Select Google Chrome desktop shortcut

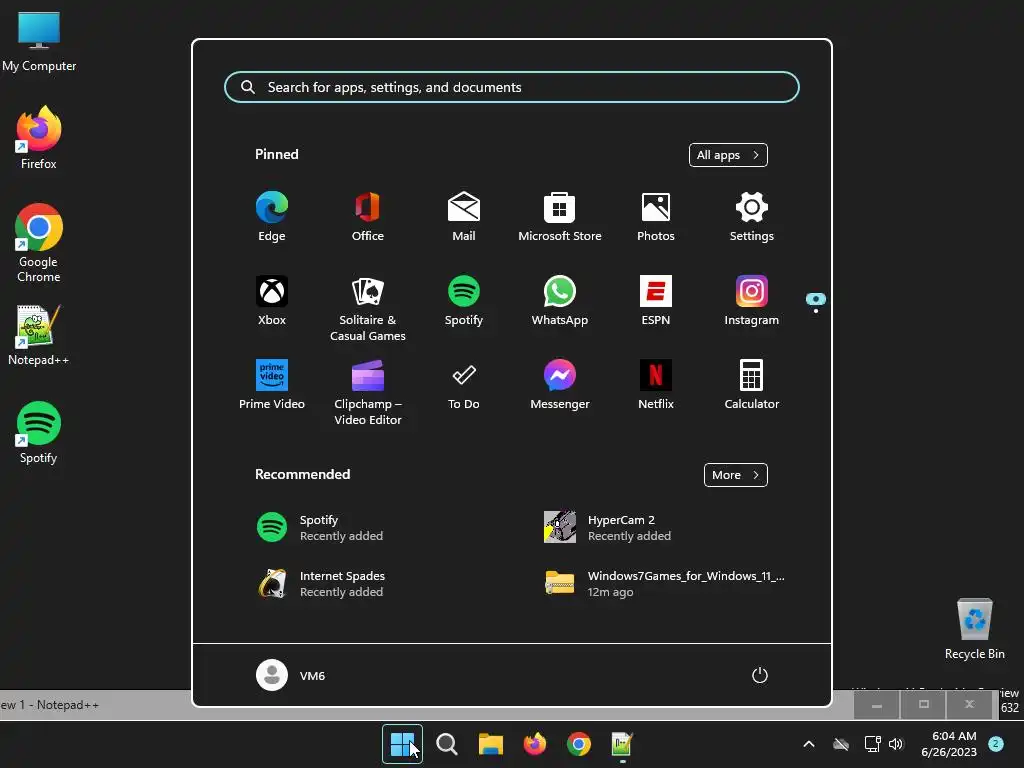coord(39,243)
